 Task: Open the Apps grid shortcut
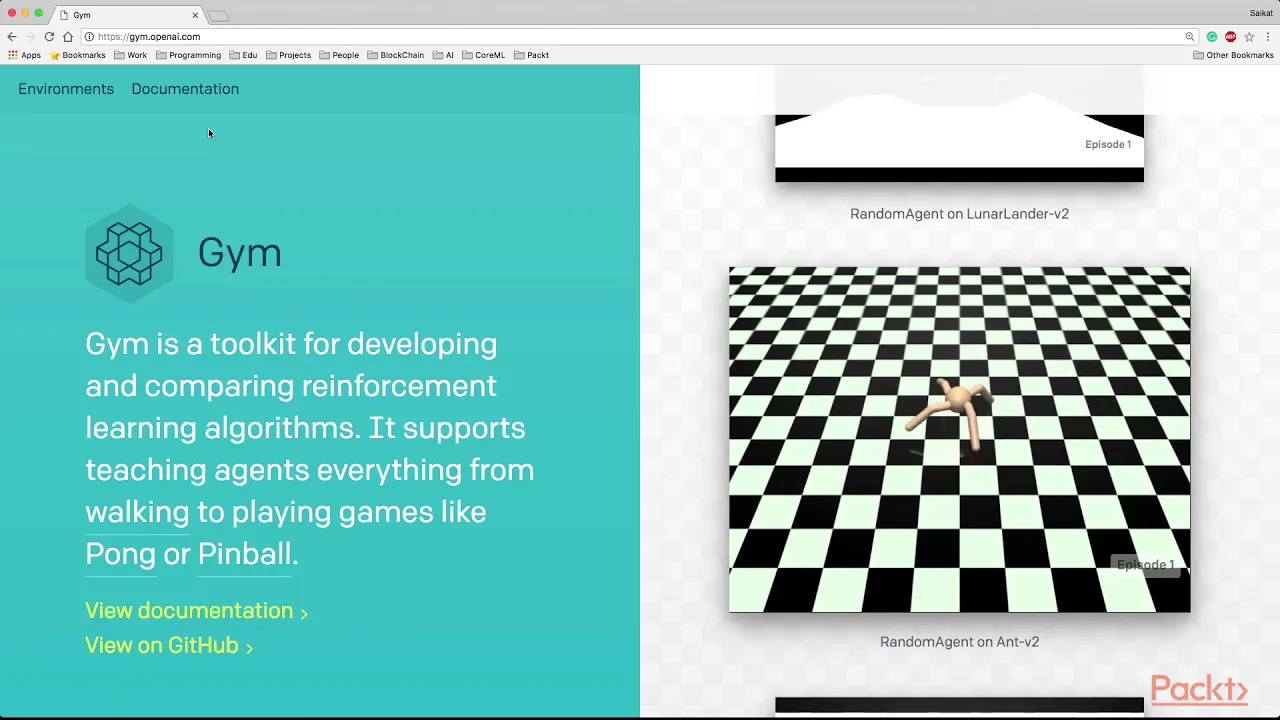(x=25, y=55)
